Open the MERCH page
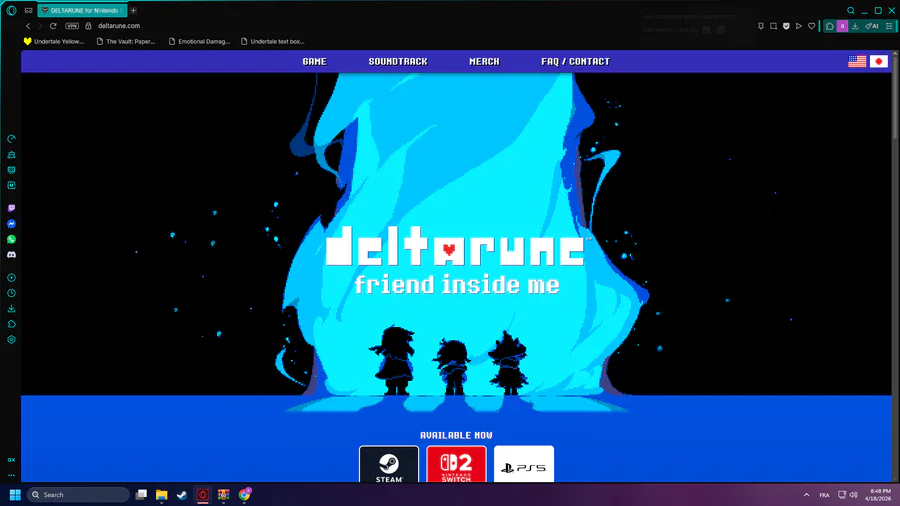This screenshot has width=900, height=506. 484,61
